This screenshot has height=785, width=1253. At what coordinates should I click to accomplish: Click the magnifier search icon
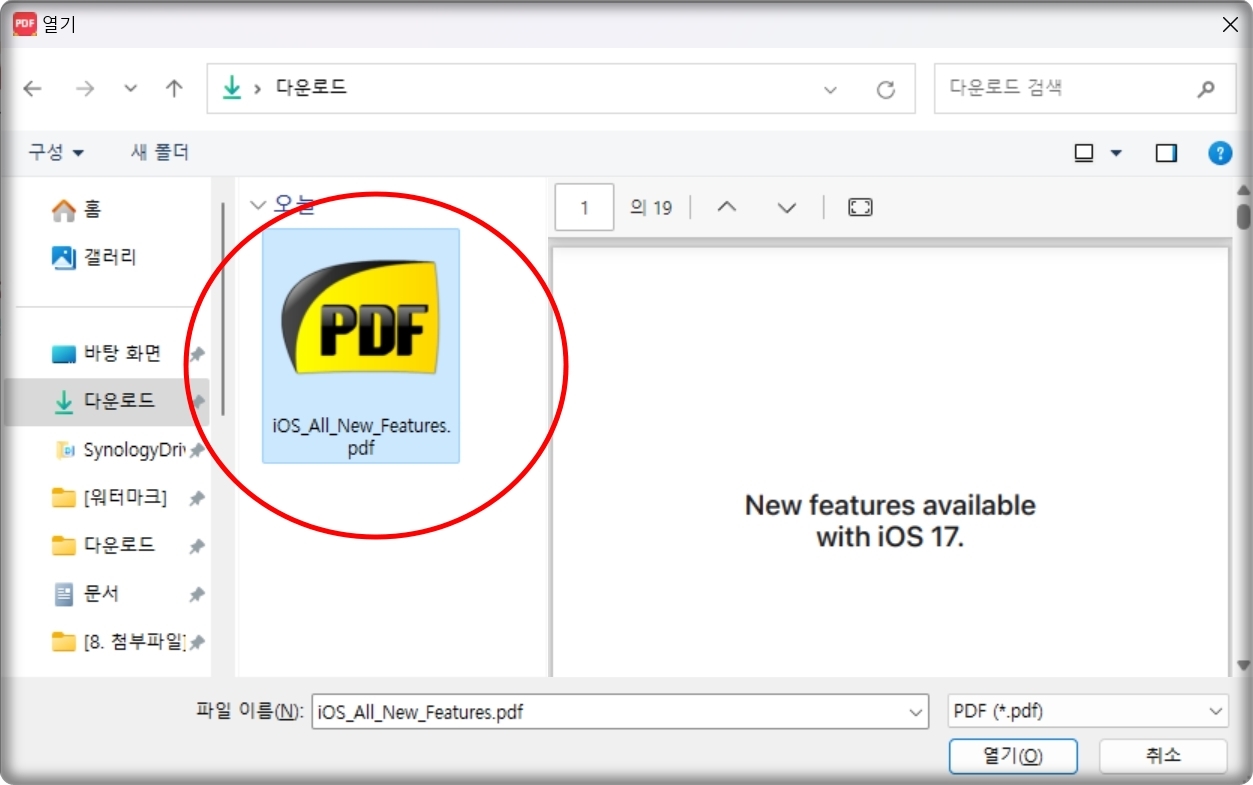(x=1205, y=89)
